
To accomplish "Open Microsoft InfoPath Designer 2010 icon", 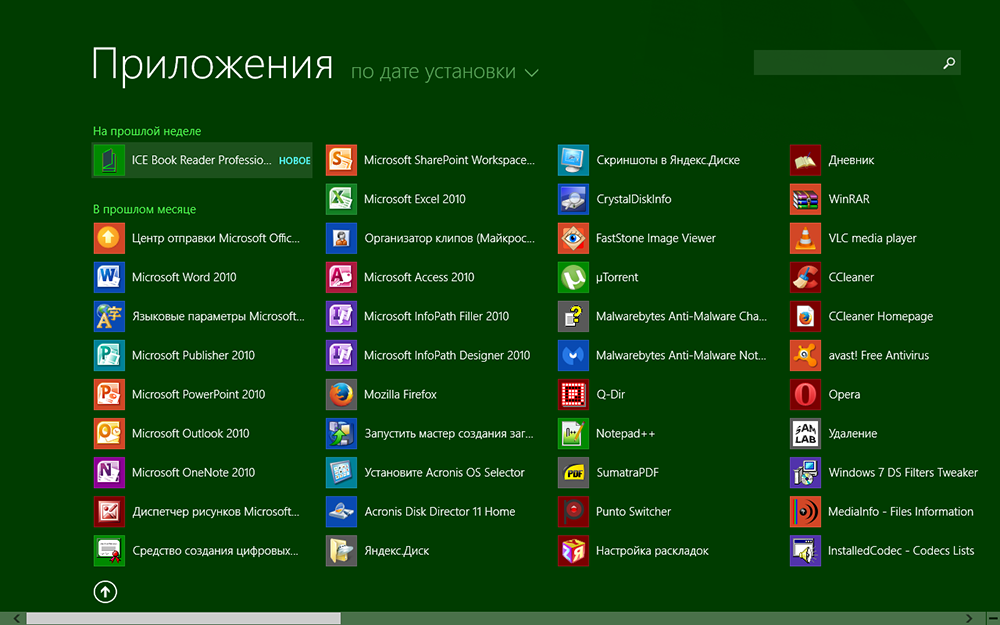I will pos(341,355).
